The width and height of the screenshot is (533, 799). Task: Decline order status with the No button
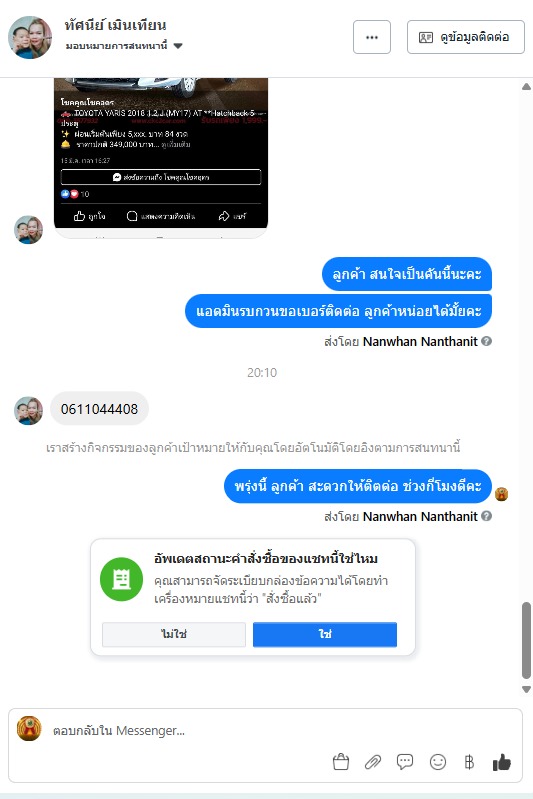tap(174, 634)
